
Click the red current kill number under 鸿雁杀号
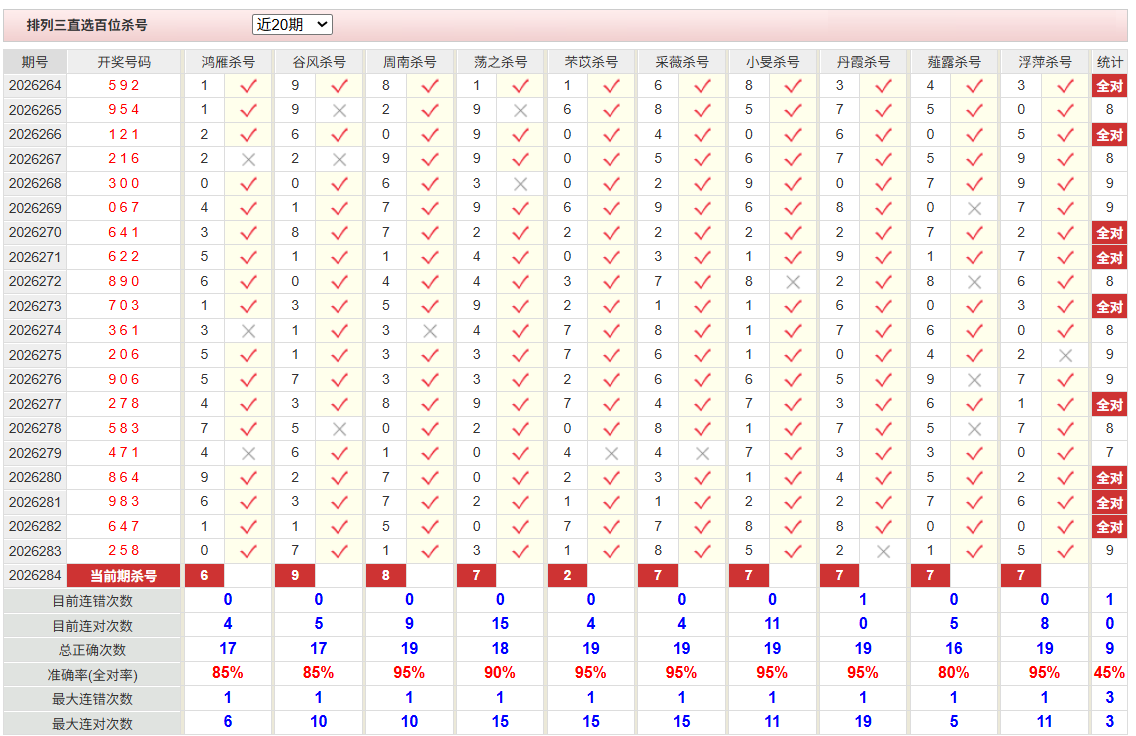204,575
